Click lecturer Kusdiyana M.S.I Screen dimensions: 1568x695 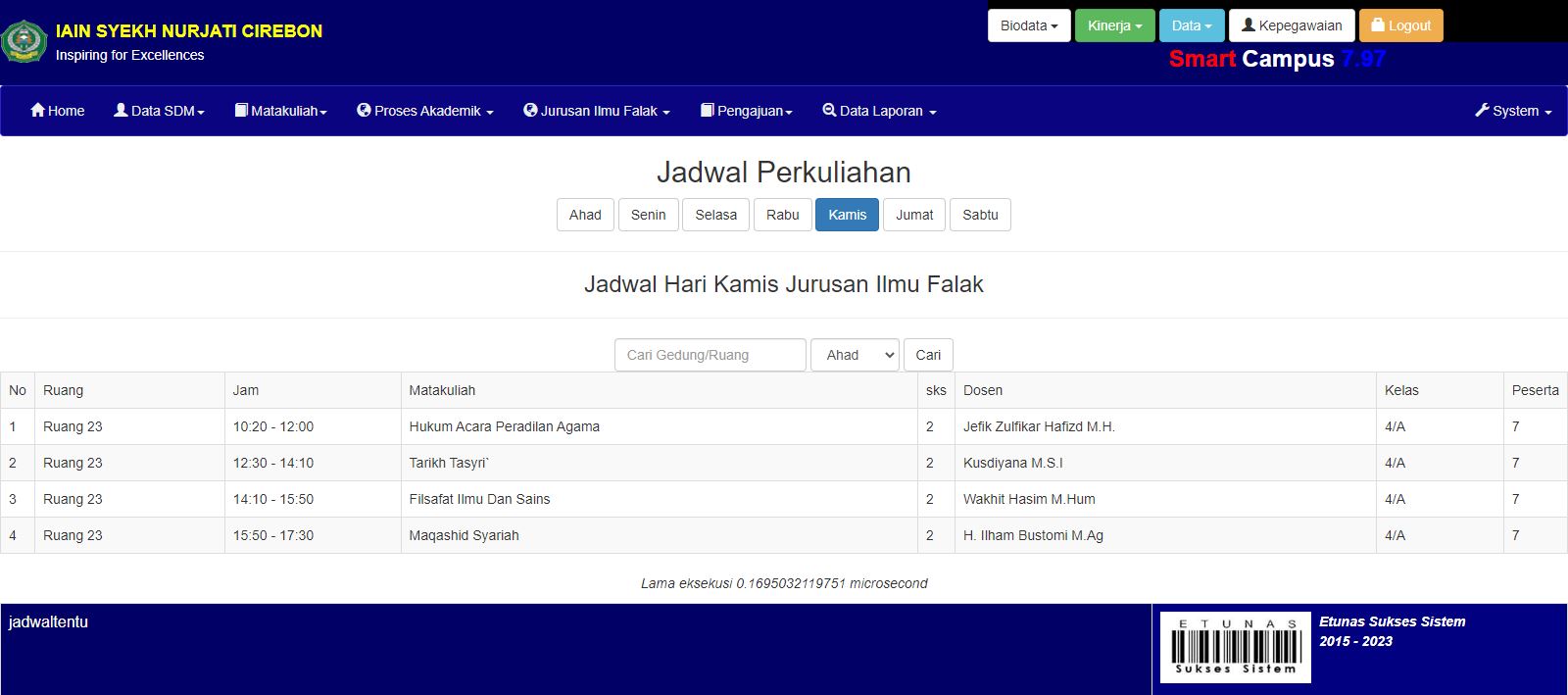tap(1012, 463)
